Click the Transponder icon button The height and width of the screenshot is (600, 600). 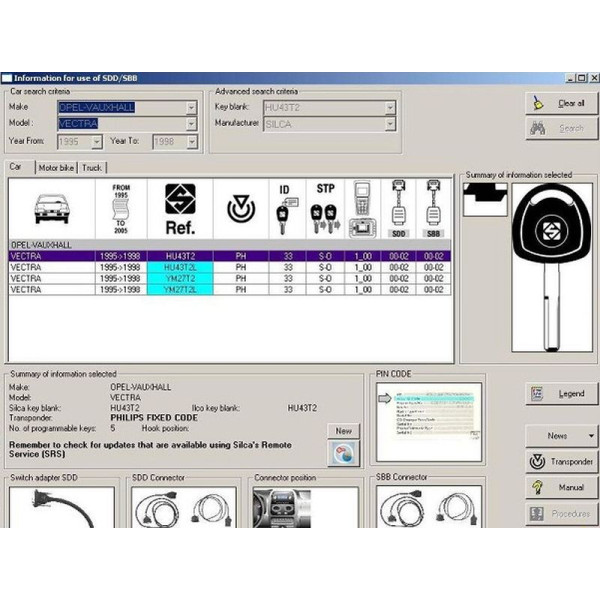pyautogui.click(x=536, y=461)
